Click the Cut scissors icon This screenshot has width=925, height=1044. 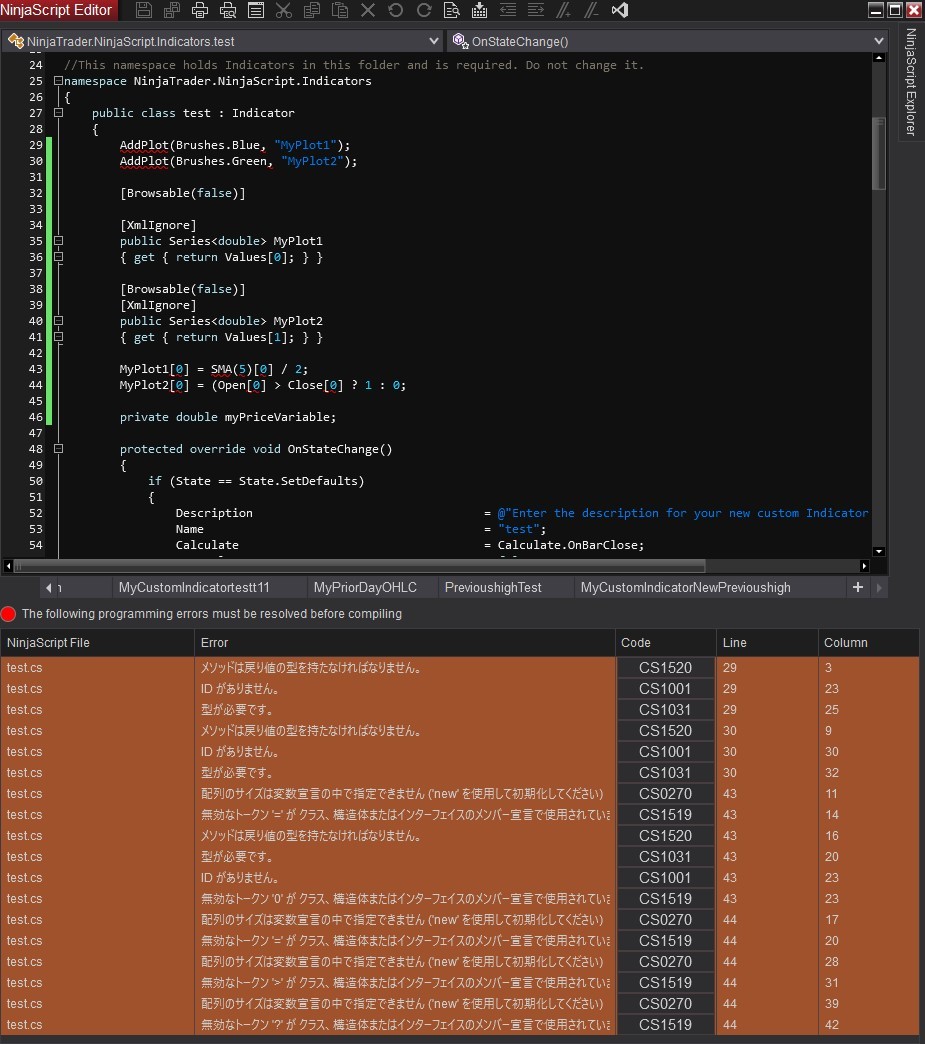coord(284,10)
